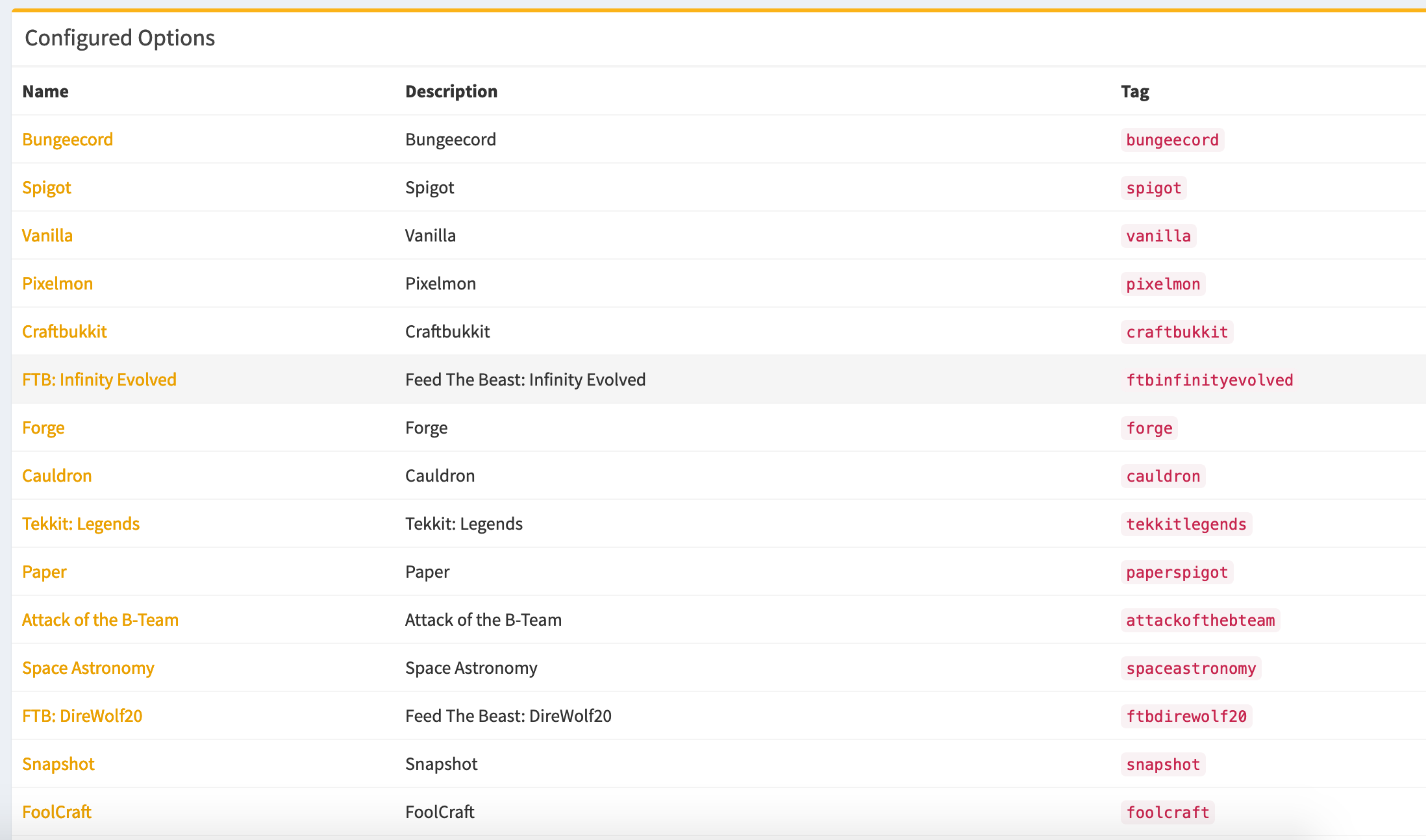
Task: Open FTB: DireWolf20 option
Action: click(82, 716)
